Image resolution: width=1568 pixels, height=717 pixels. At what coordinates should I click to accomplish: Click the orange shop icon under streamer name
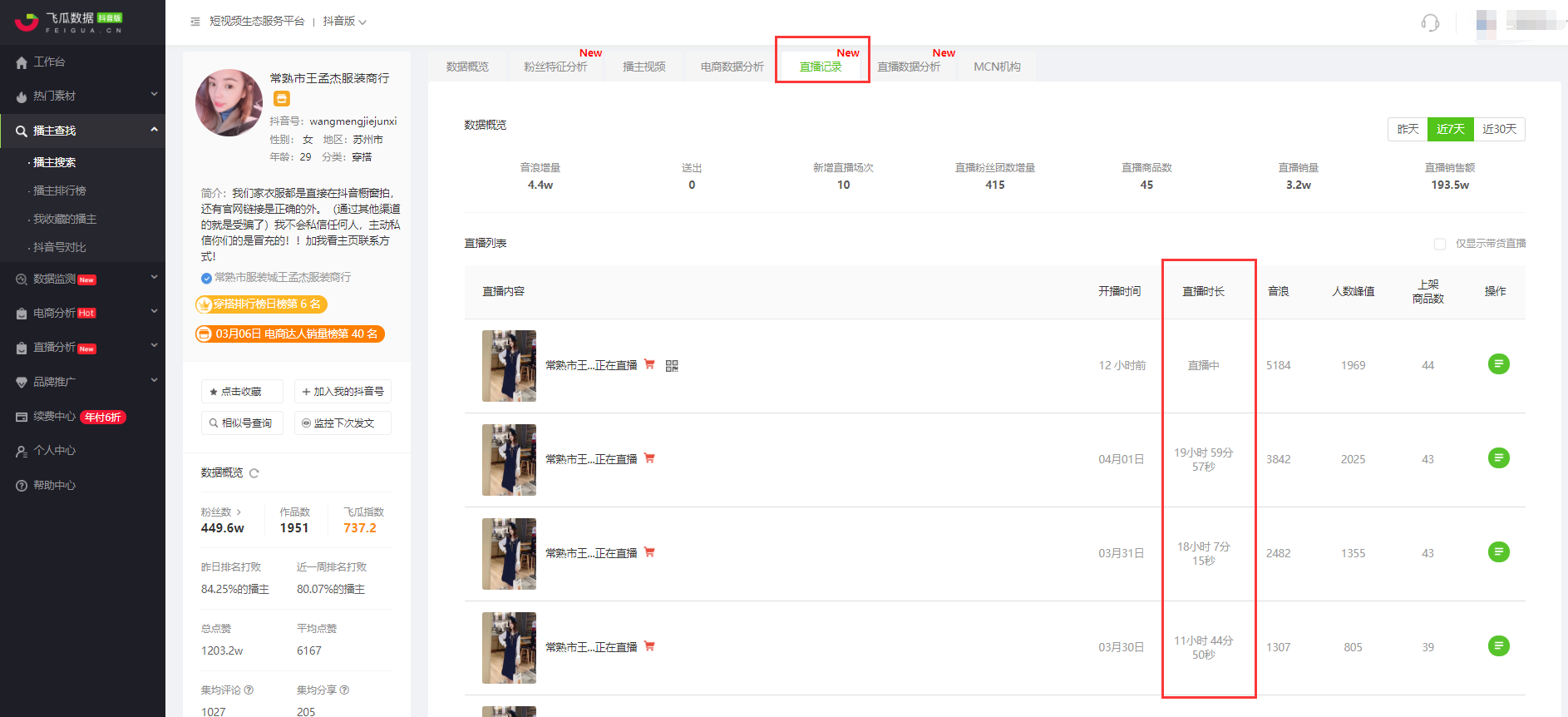click(x=282, y=99)
